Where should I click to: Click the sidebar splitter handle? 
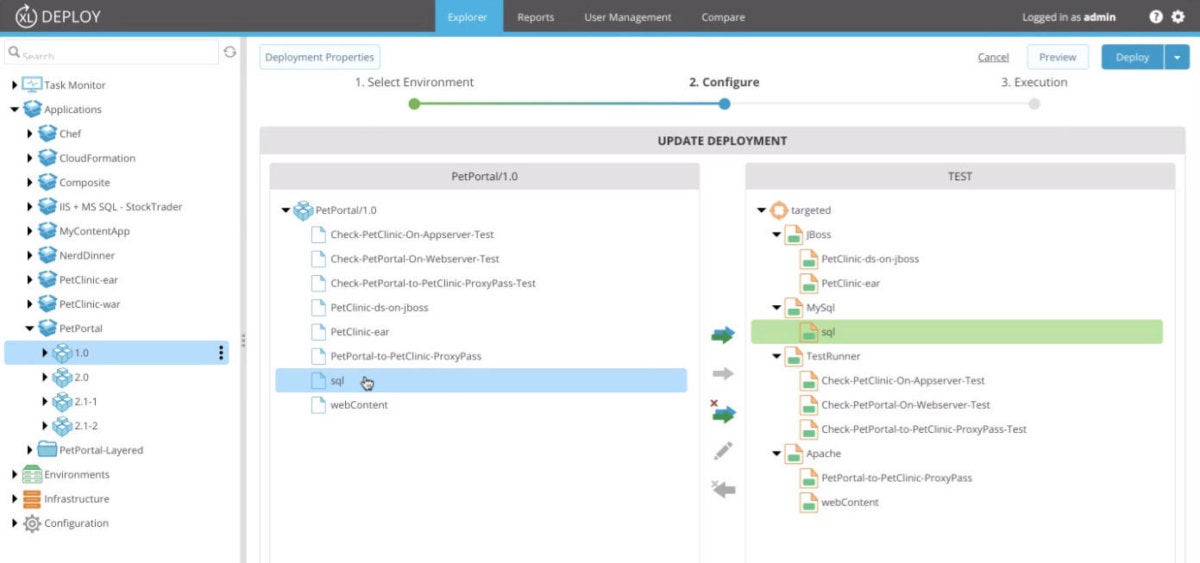tap(242, 340)
